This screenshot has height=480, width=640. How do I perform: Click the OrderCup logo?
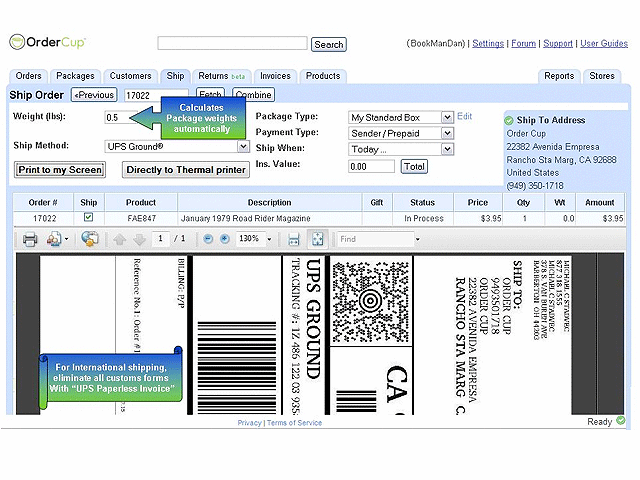[47, 42]
